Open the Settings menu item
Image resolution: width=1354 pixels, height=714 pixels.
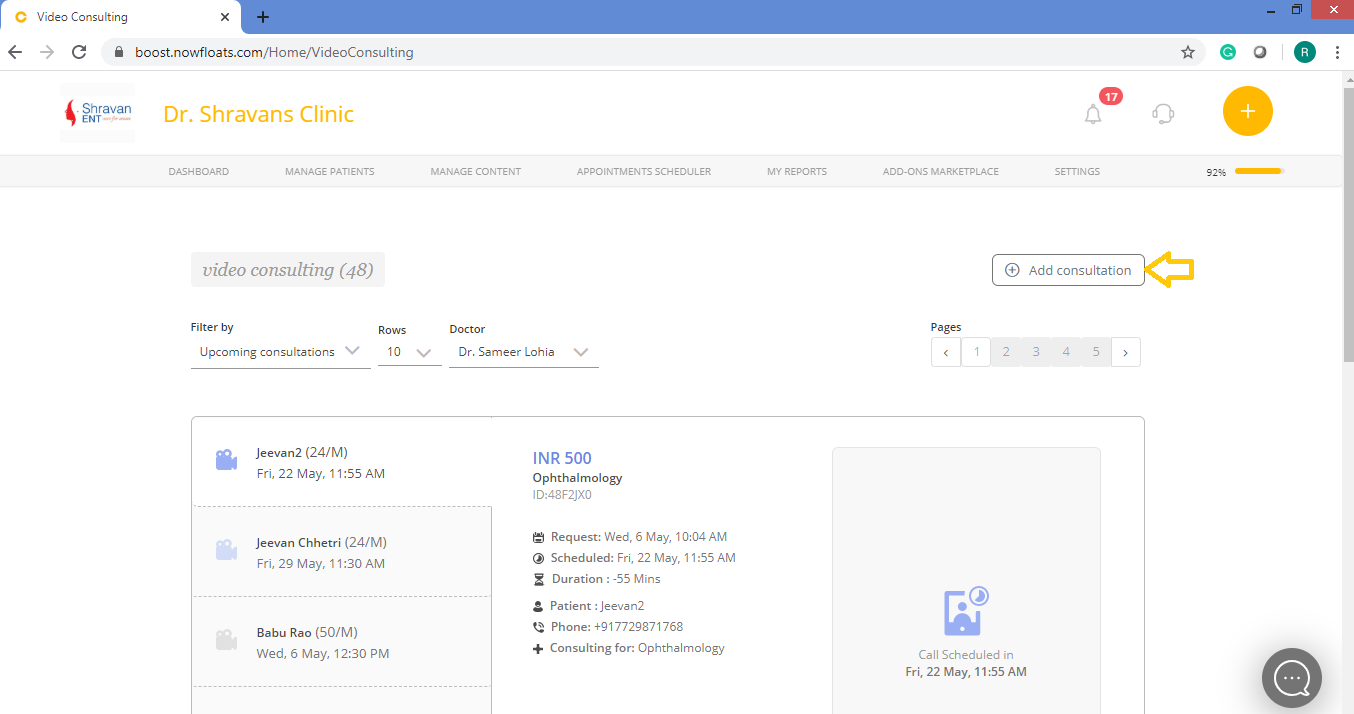tap(1077, 172)
